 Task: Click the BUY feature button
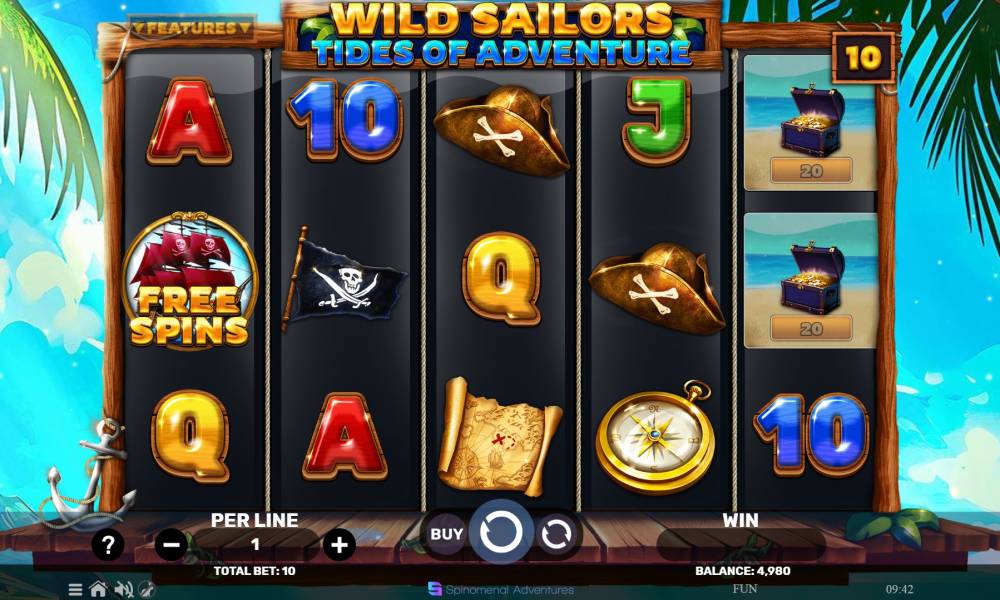tap(446, 534)
